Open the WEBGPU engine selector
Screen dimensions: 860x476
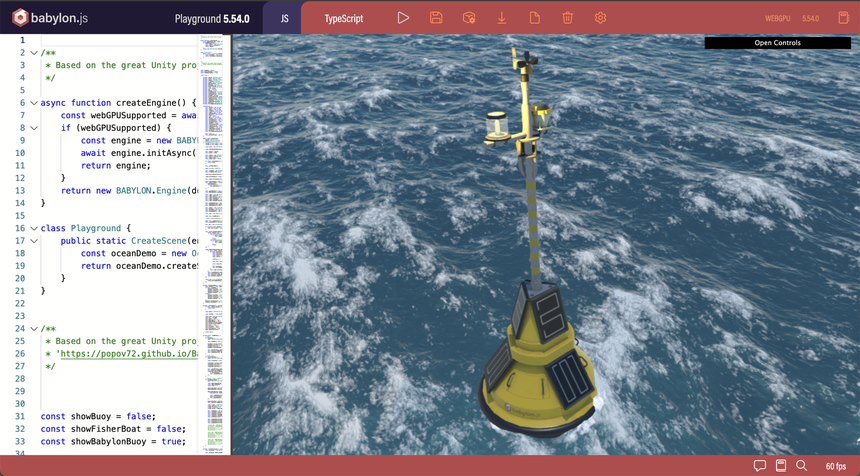pyautogui.click(x=780, y=18)
